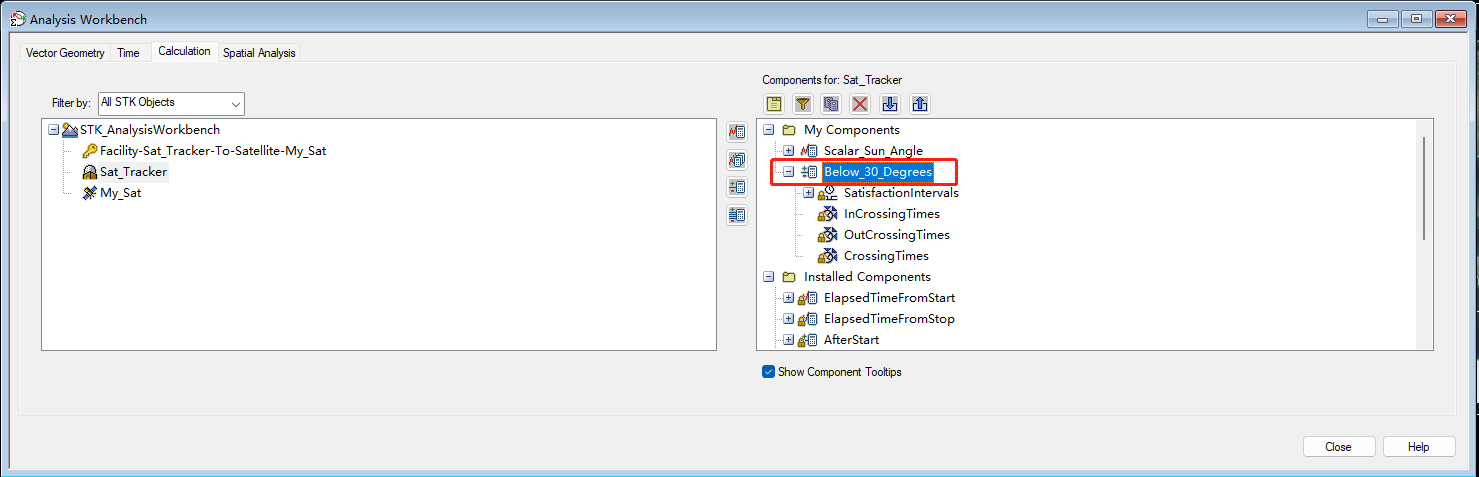Click the export component up-arrow icon

pos(920,104)
